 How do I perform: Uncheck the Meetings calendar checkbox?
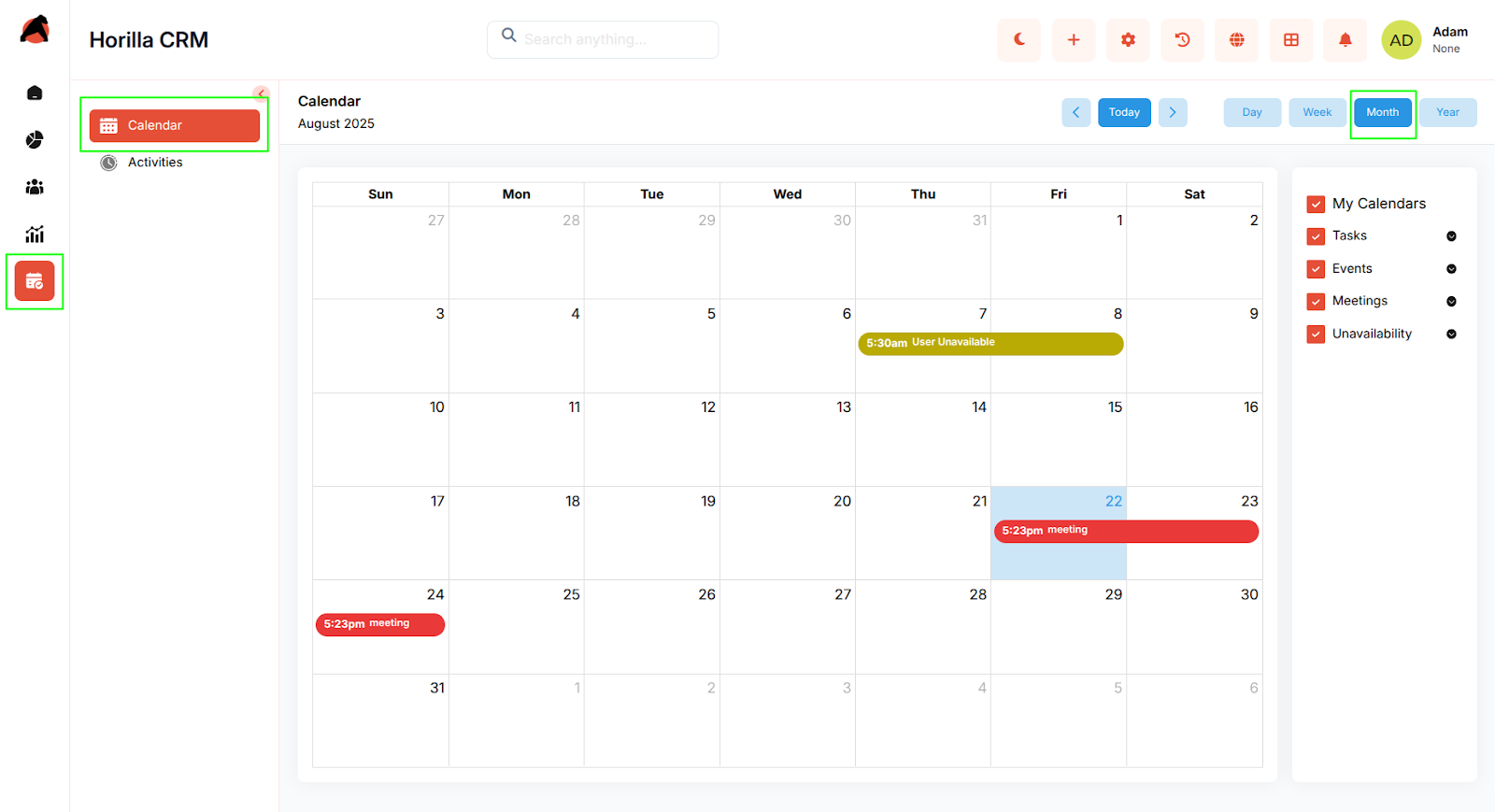[1316, 302]
